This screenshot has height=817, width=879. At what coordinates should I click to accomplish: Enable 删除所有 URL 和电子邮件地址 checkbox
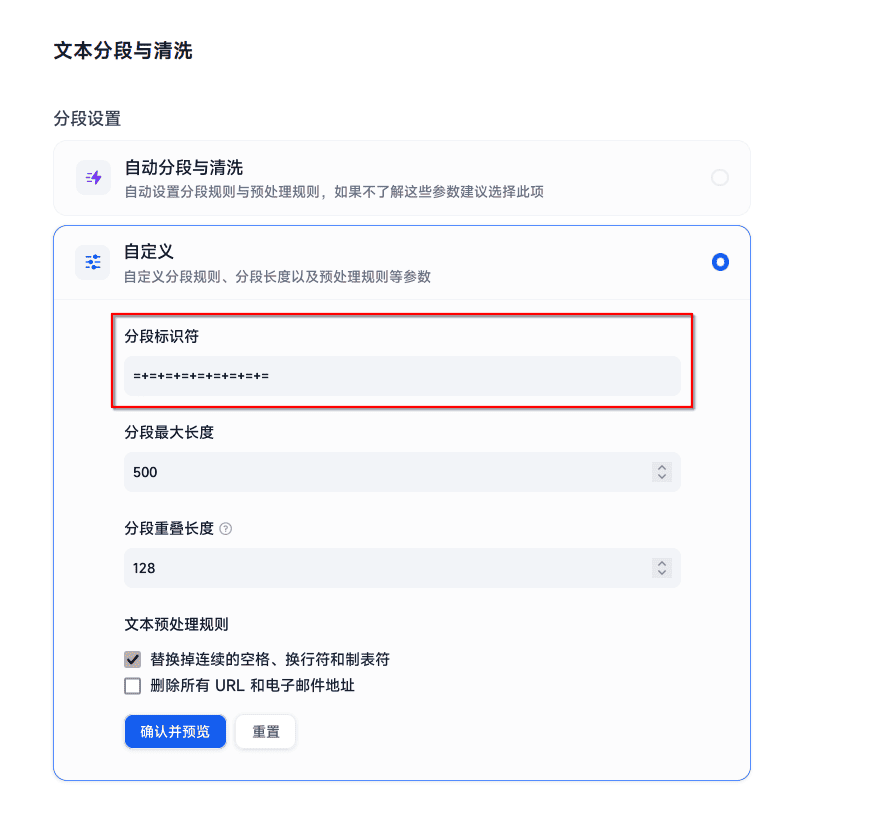coord(132,686)
